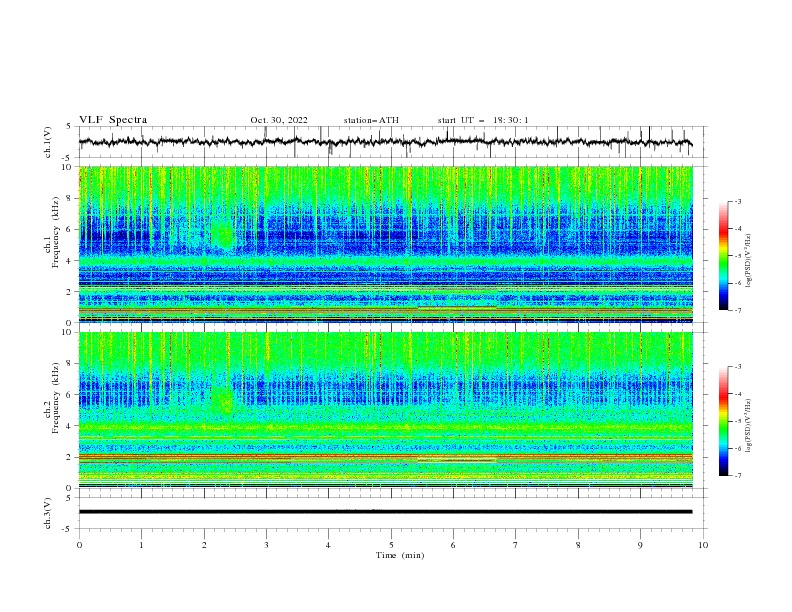Viewport: 792px width, 612px height.
Task: Click the ch.2 'Frequency (kHz)' axis label
Action: [x=56, y=398]
